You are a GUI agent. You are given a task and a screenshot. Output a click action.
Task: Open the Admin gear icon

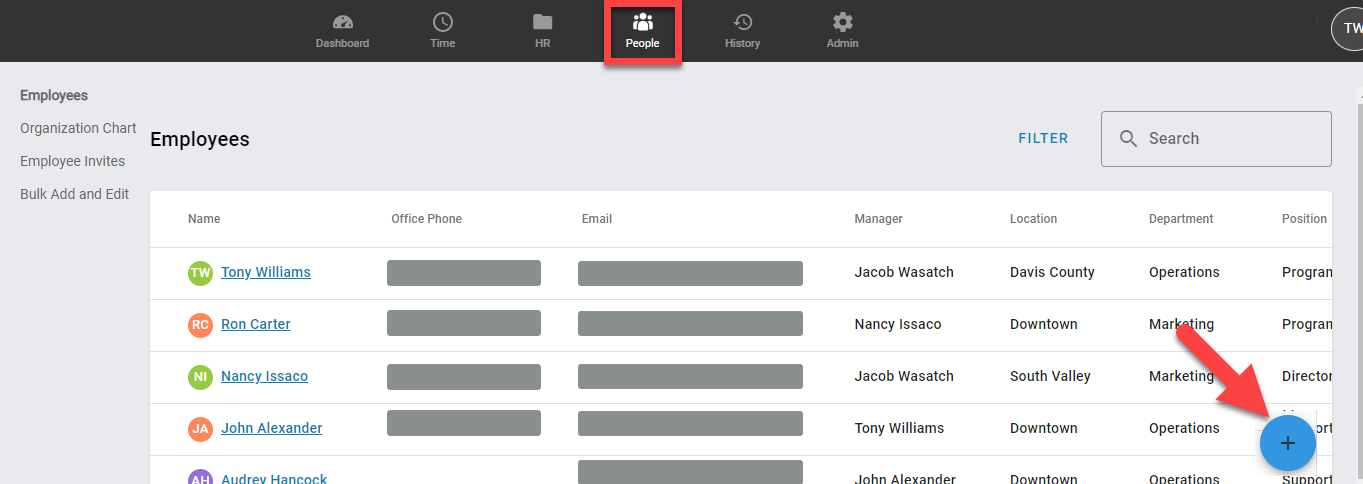coord(842,22)
